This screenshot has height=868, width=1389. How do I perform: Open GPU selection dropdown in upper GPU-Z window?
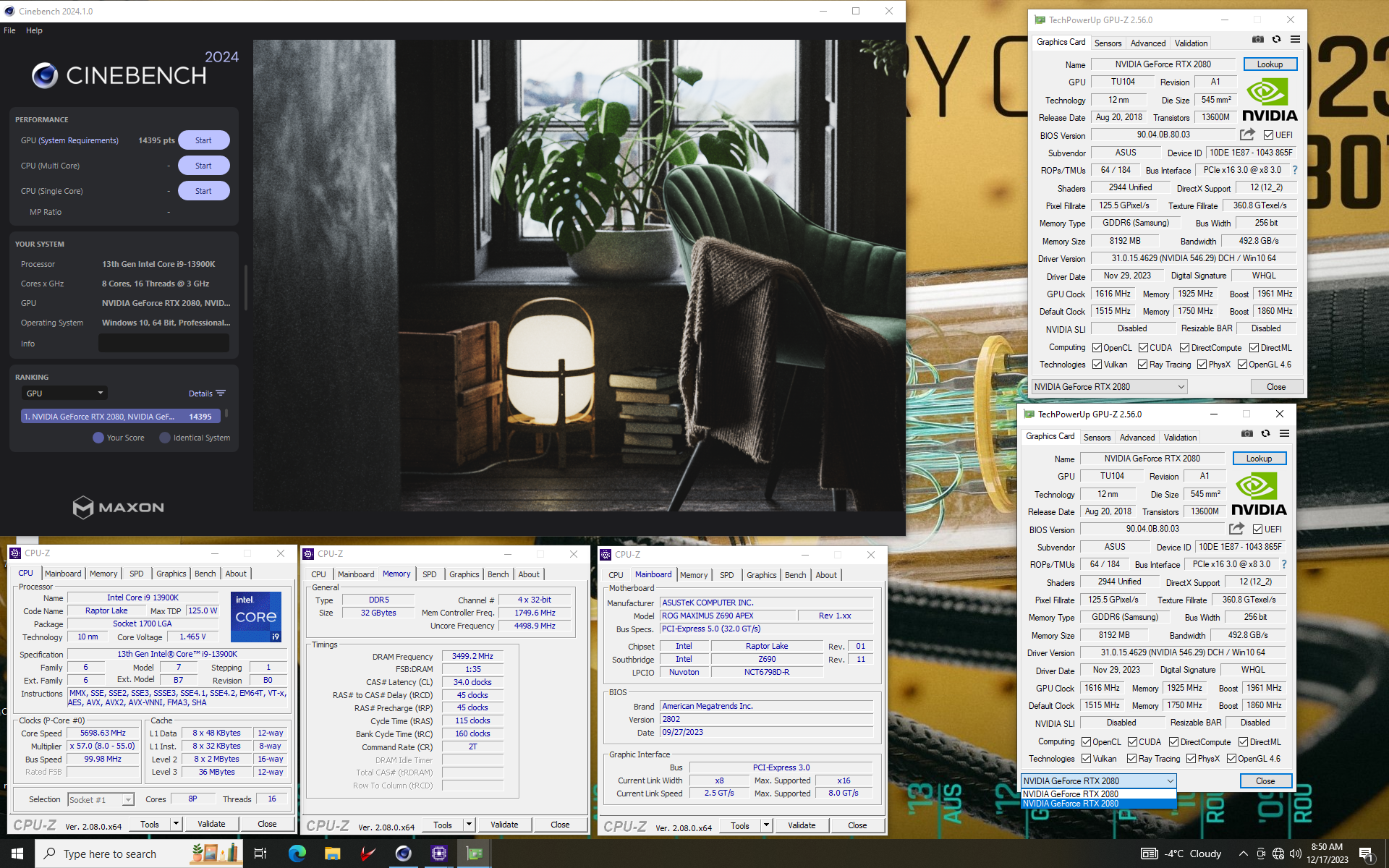pos(1109,387)
